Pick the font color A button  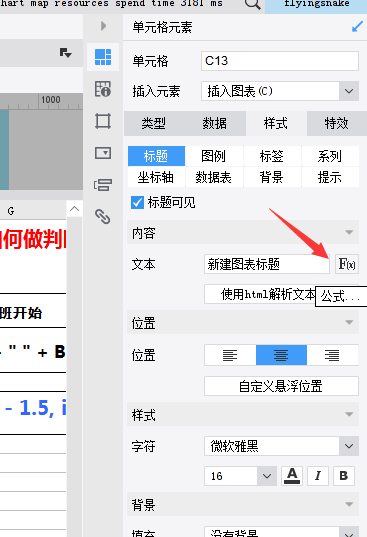[292, 476]
